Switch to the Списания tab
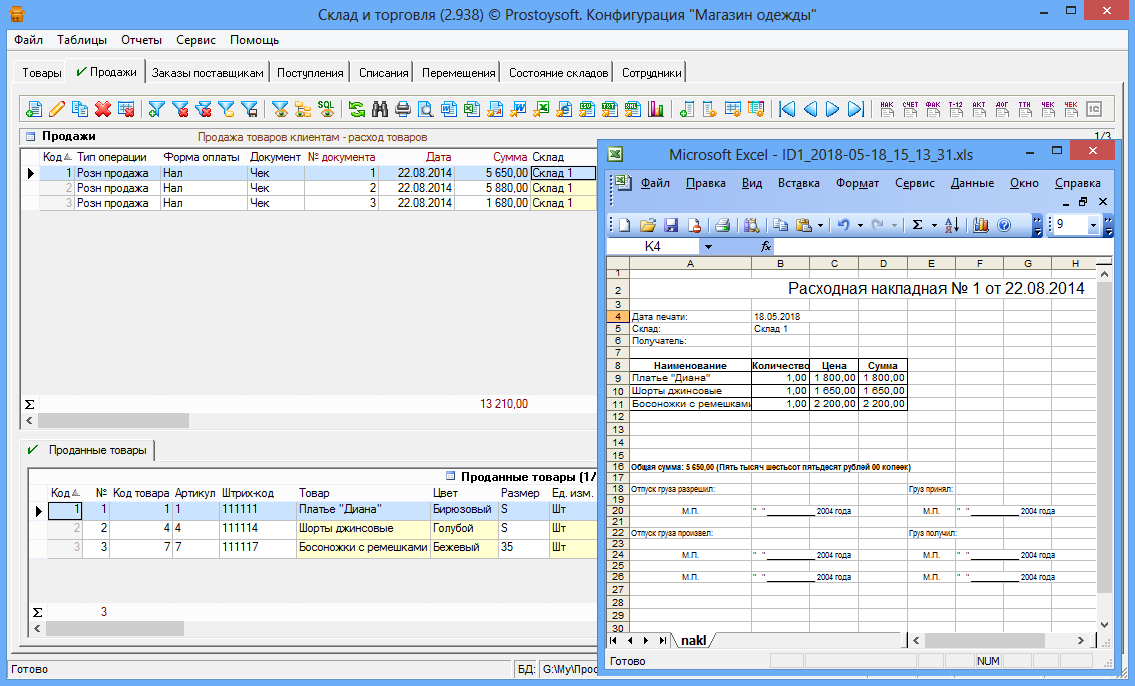 384,72
